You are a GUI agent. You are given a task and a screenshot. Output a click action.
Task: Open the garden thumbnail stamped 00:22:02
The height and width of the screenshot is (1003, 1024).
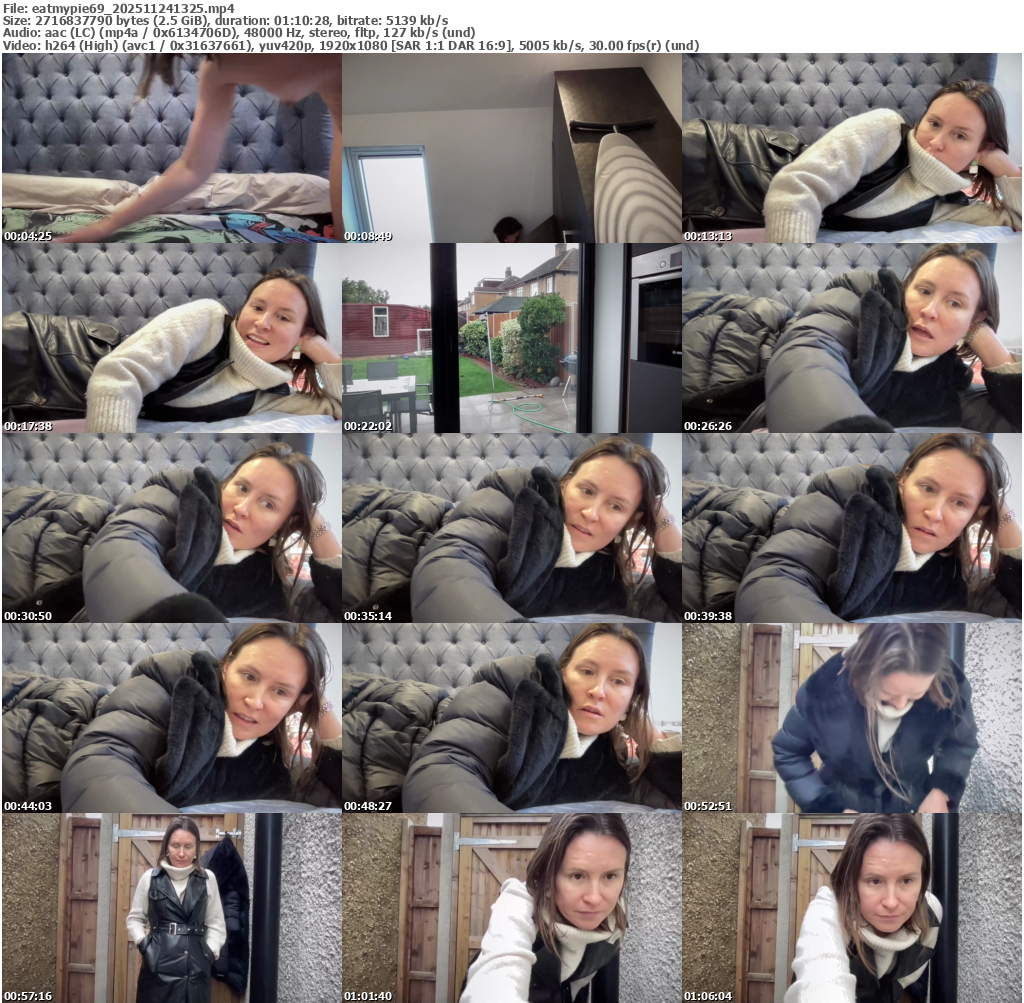tap(512, 338)
